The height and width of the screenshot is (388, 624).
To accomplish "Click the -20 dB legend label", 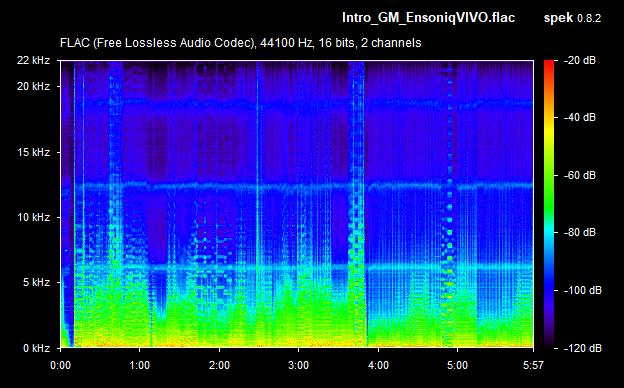I will coord(580,60).
